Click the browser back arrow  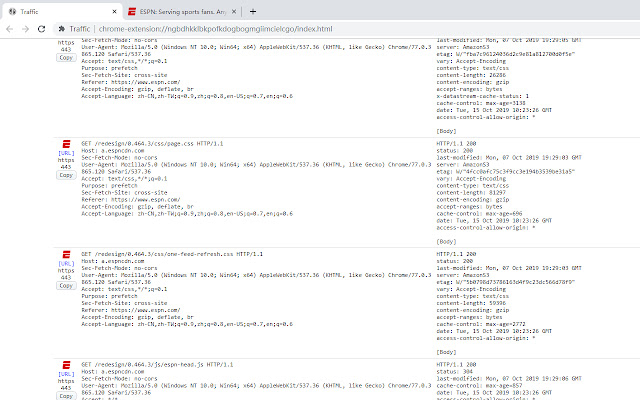coord(11,30)
